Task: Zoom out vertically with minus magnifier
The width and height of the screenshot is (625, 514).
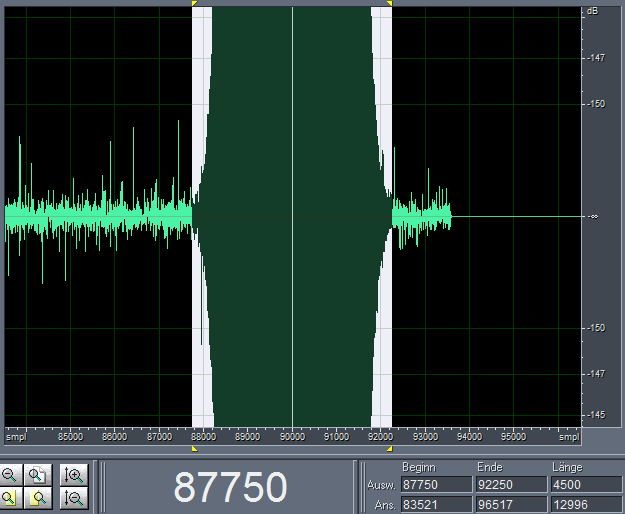Action: click(x=74, y=498)
